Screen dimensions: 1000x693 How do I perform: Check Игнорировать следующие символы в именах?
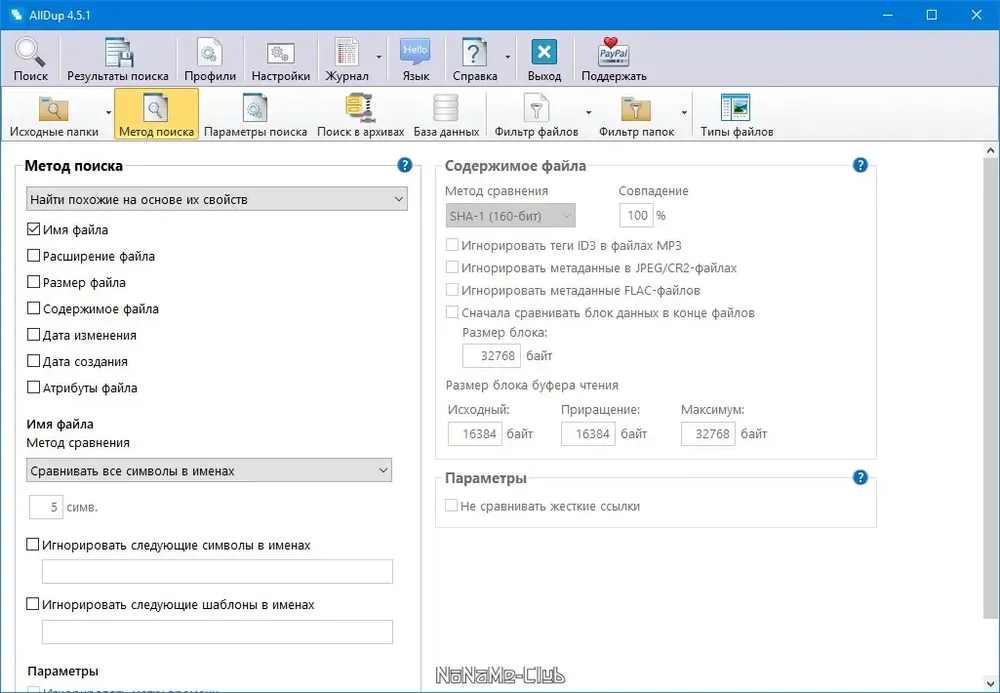click(x=33, y=544)
